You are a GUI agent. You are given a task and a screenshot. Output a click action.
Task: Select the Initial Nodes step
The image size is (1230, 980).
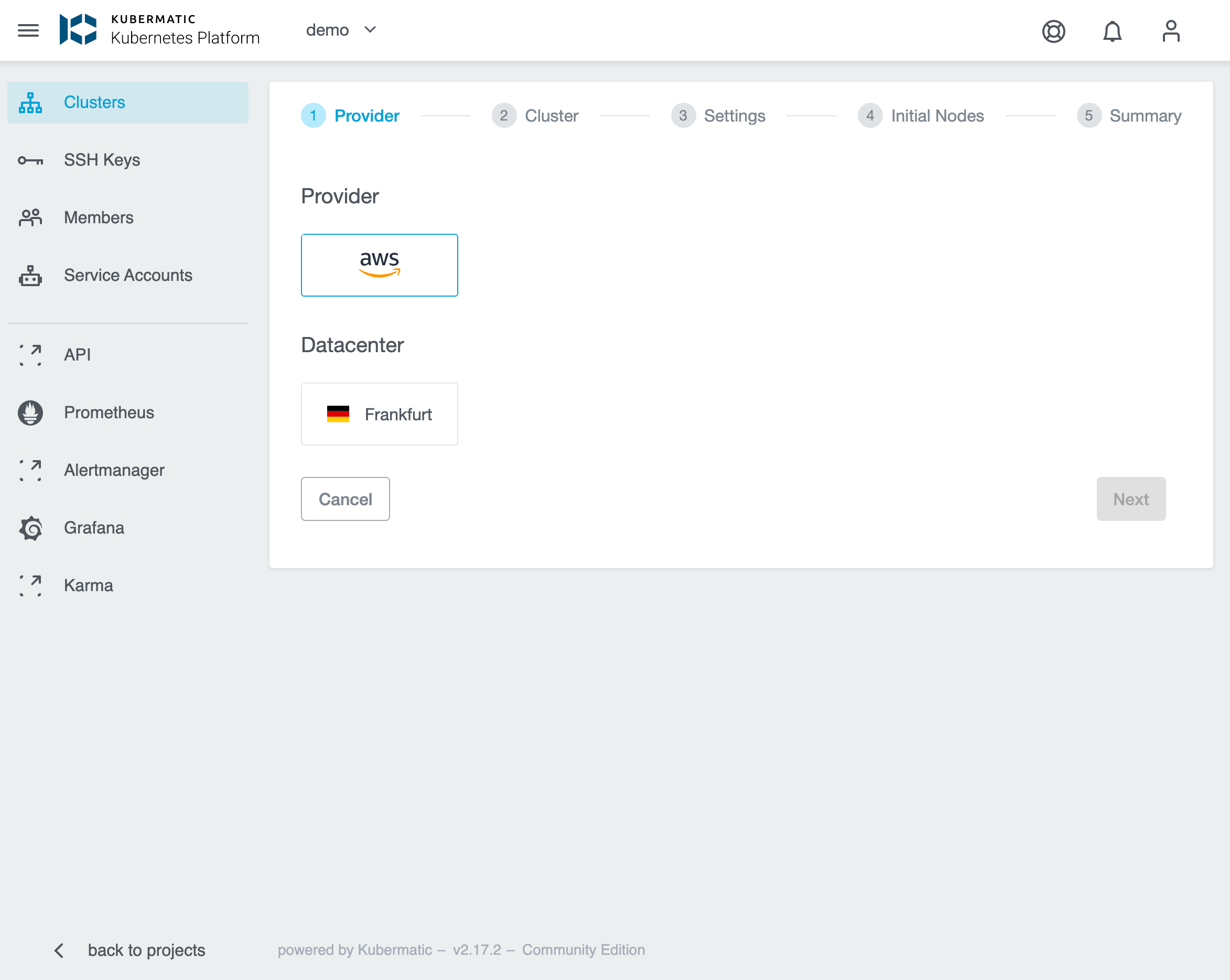937,116
